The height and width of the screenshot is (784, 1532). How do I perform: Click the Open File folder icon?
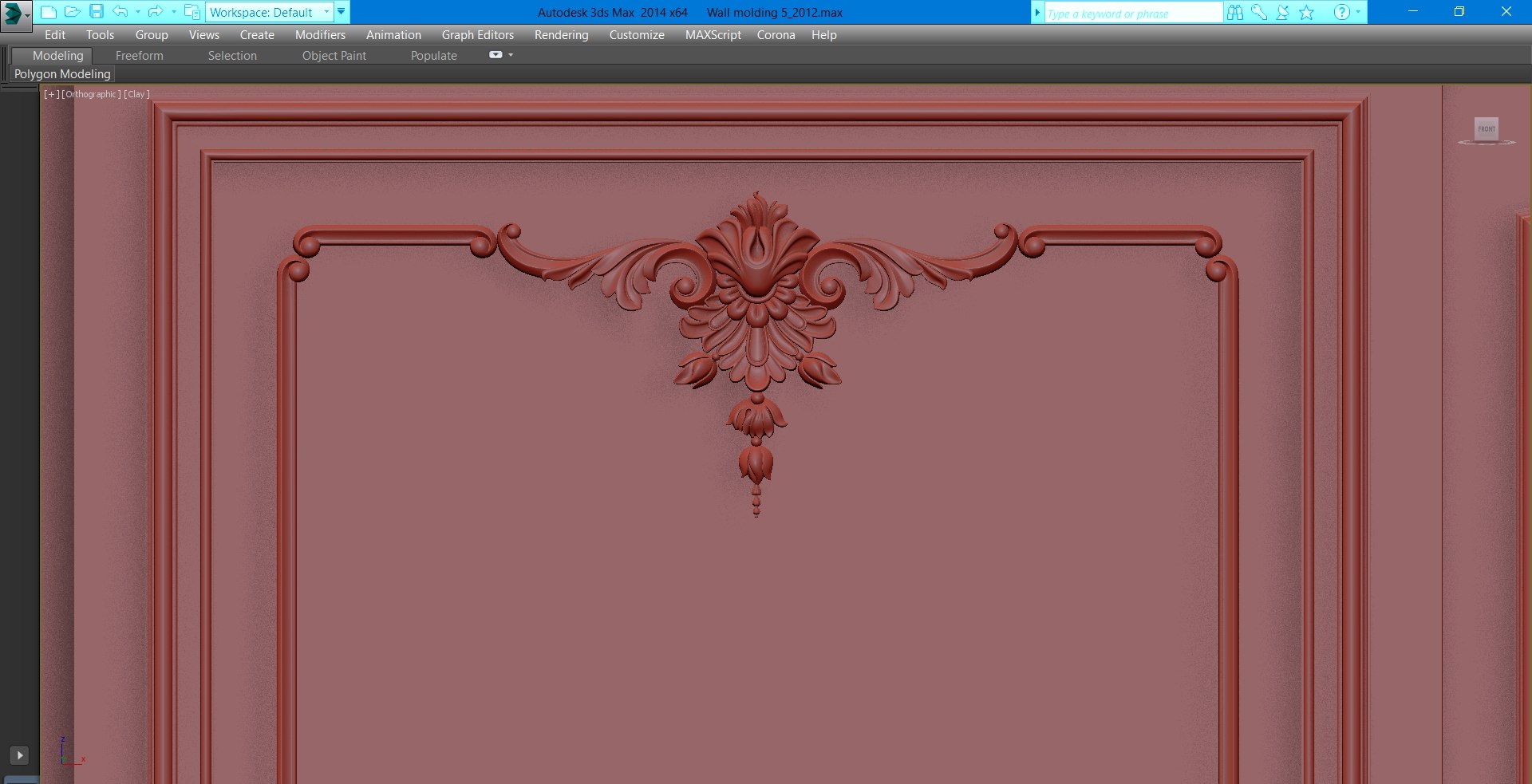click(73, 12)
